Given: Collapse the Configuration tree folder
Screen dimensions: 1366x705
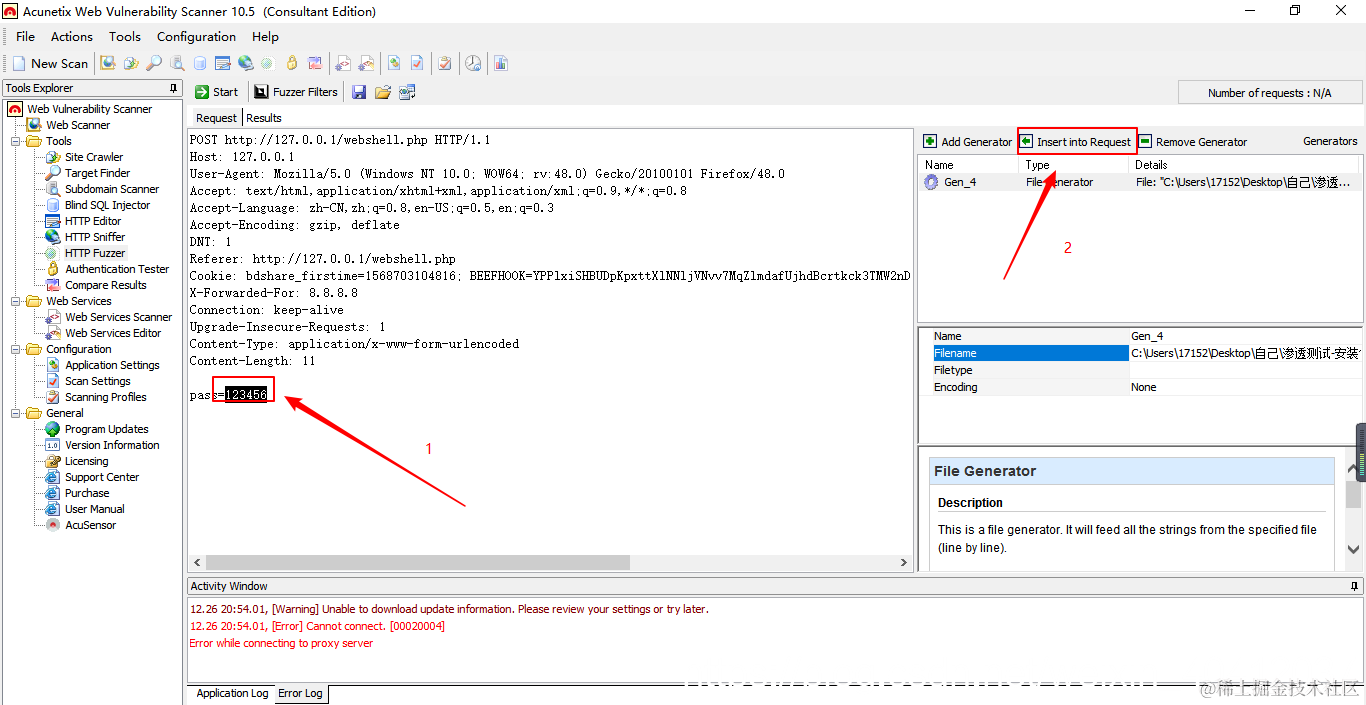Looking at the screenshot, I should click(x=16, y=349).
